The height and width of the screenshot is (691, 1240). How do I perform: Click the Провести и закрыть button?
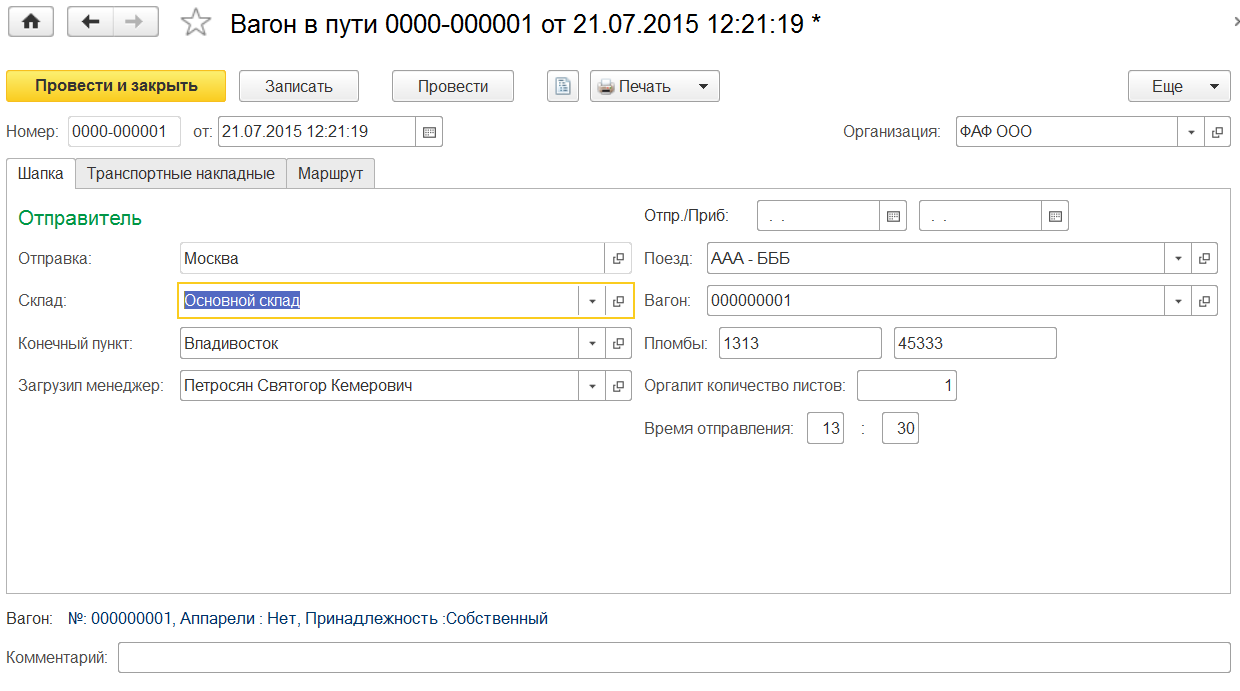point(116,86)
